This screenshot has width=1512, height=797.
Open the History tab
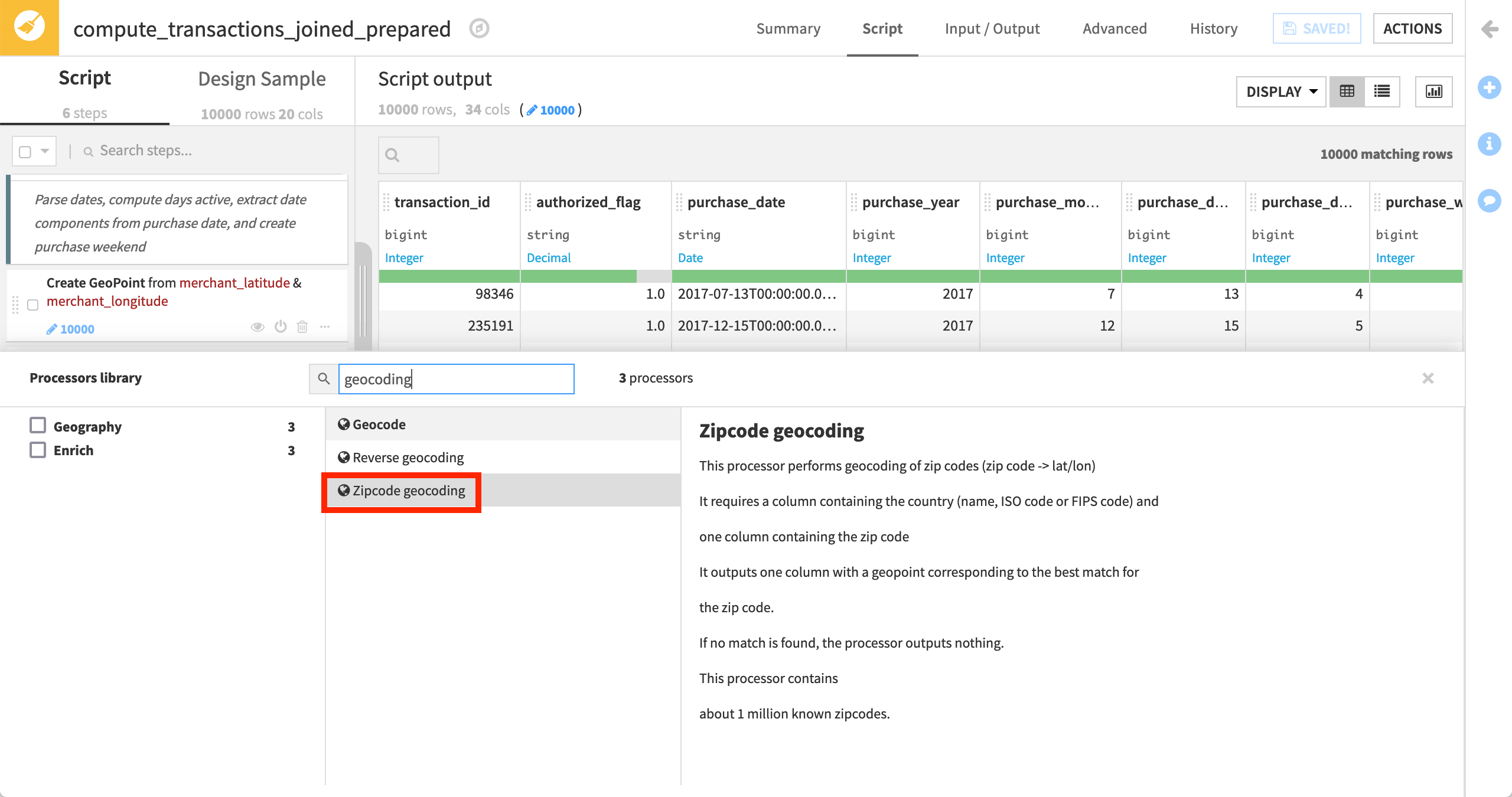[1214, 28]
